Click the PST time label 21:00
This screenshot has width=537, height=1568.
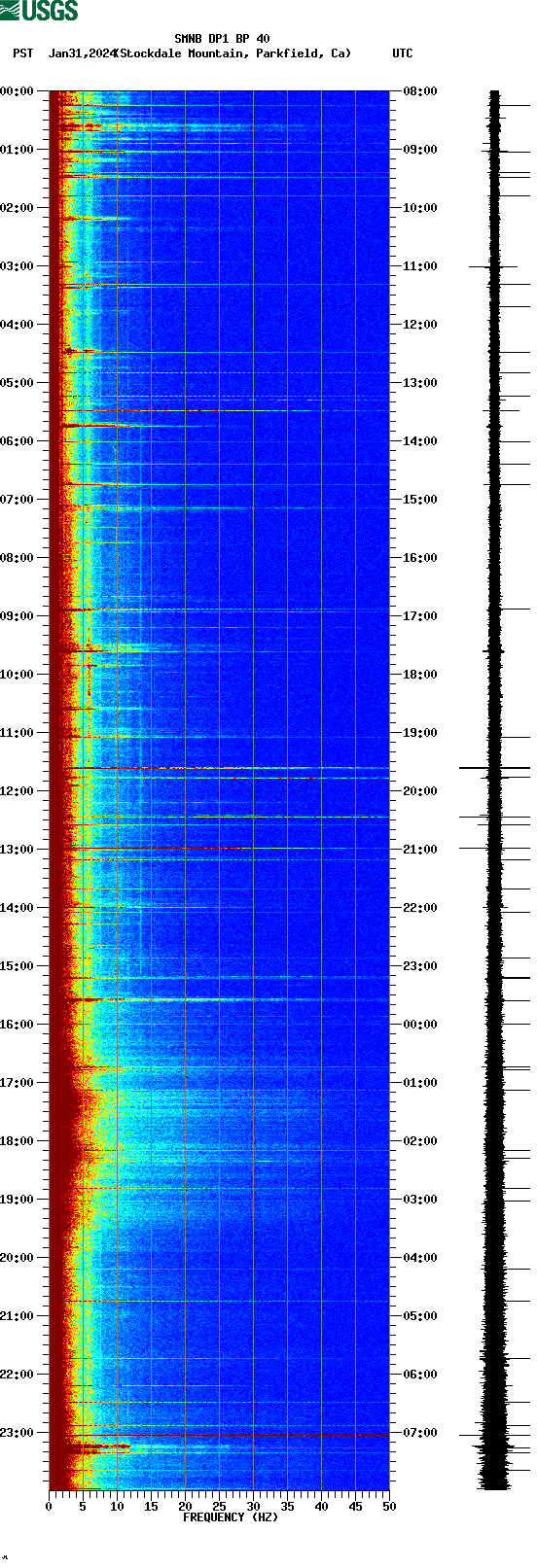[18, 1316]
